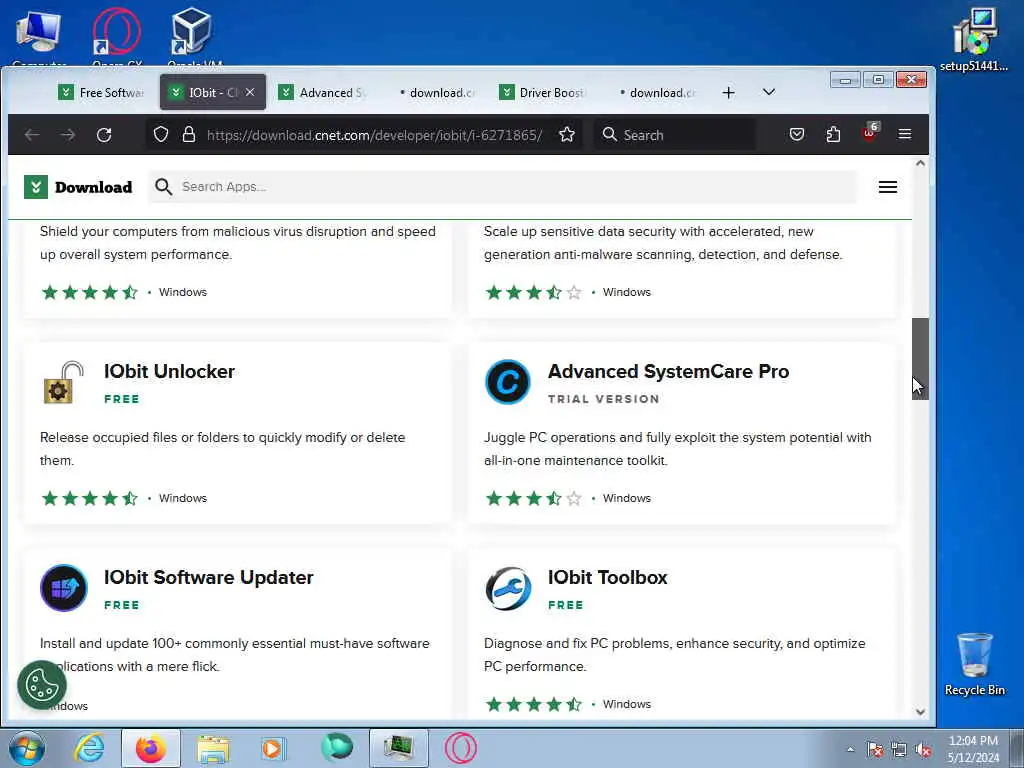The width and height of the screenshot is (1024, 768).
Task: Click the Advanced SystemCare Pro icon
Action: (507, 382)
